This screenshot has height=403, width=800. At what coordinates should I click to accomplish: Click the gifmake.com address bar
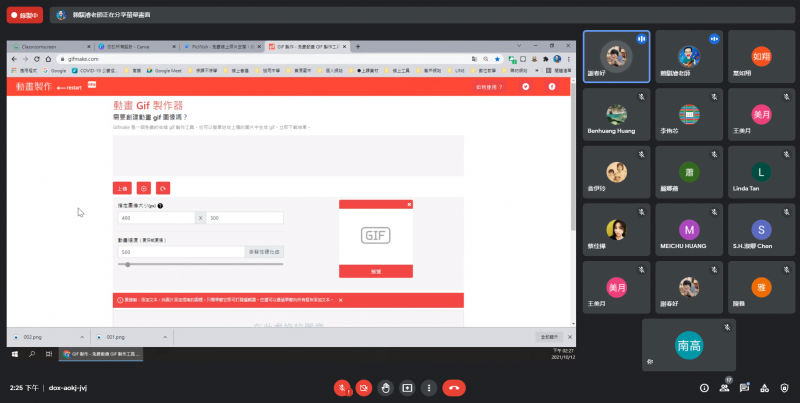265,59
